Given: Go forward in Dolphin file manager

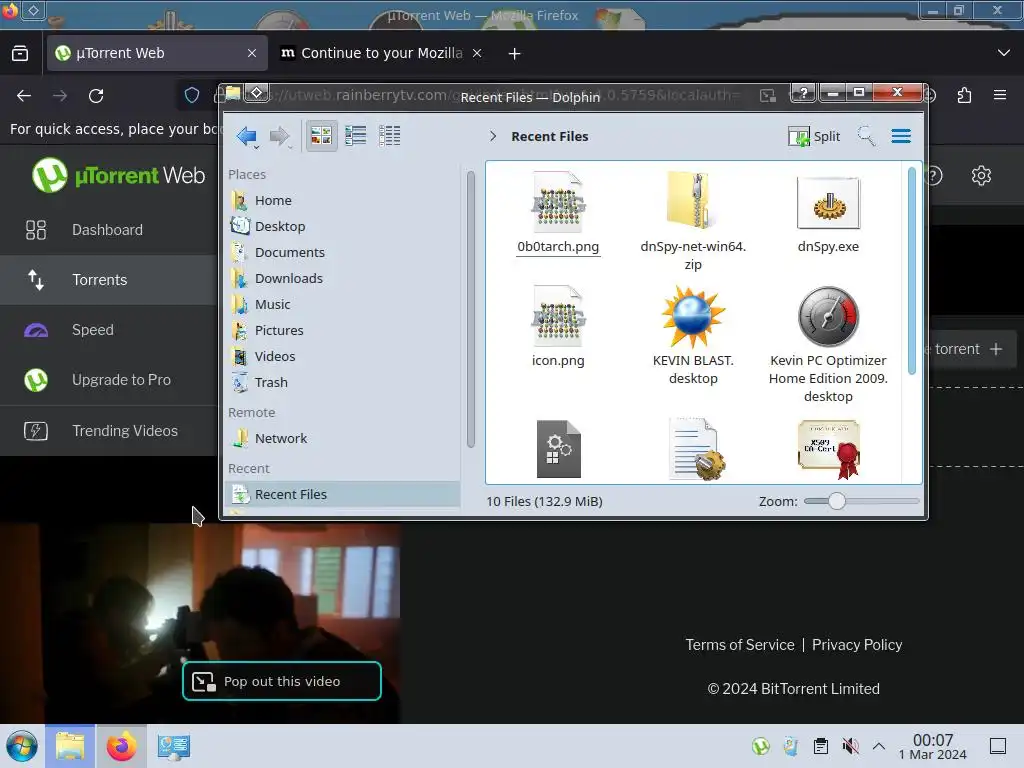Looking at the screenshot, I should point(280,136).
